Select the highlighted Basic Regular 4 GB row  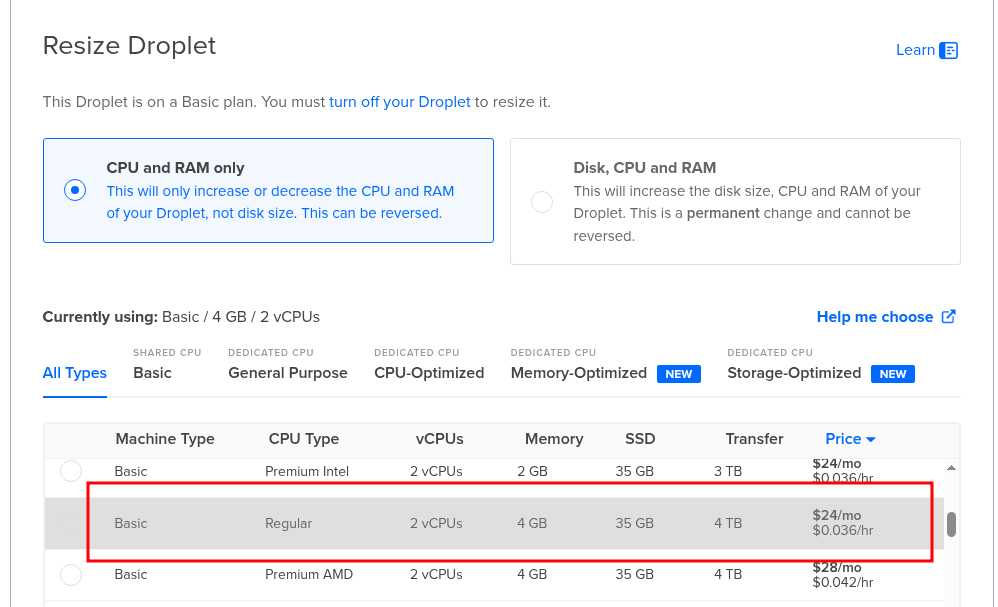[500, 523]
